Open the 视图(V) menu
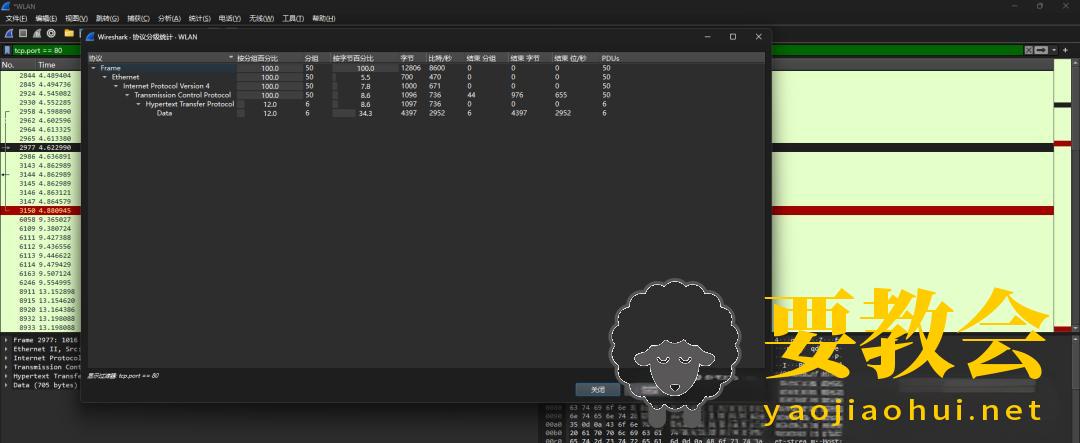The height and width of the screenshot is (443, 1080). (76, 19)
